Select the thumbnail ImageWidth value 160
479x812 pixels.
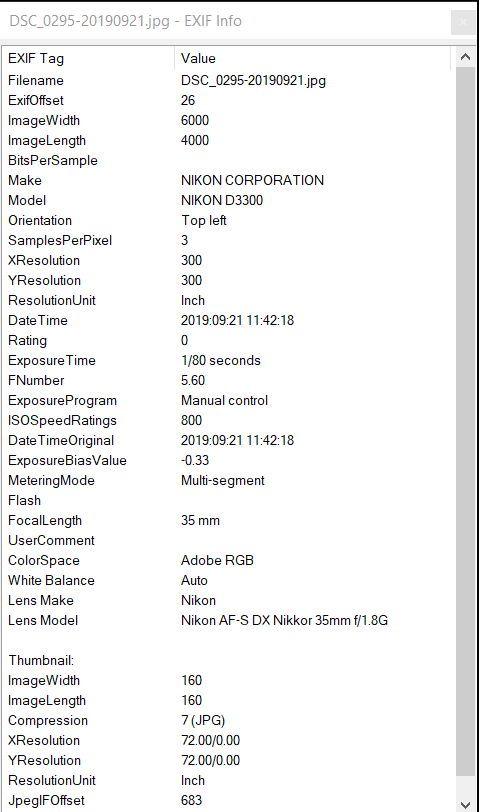pyautogui.click(x=191, y=680)
